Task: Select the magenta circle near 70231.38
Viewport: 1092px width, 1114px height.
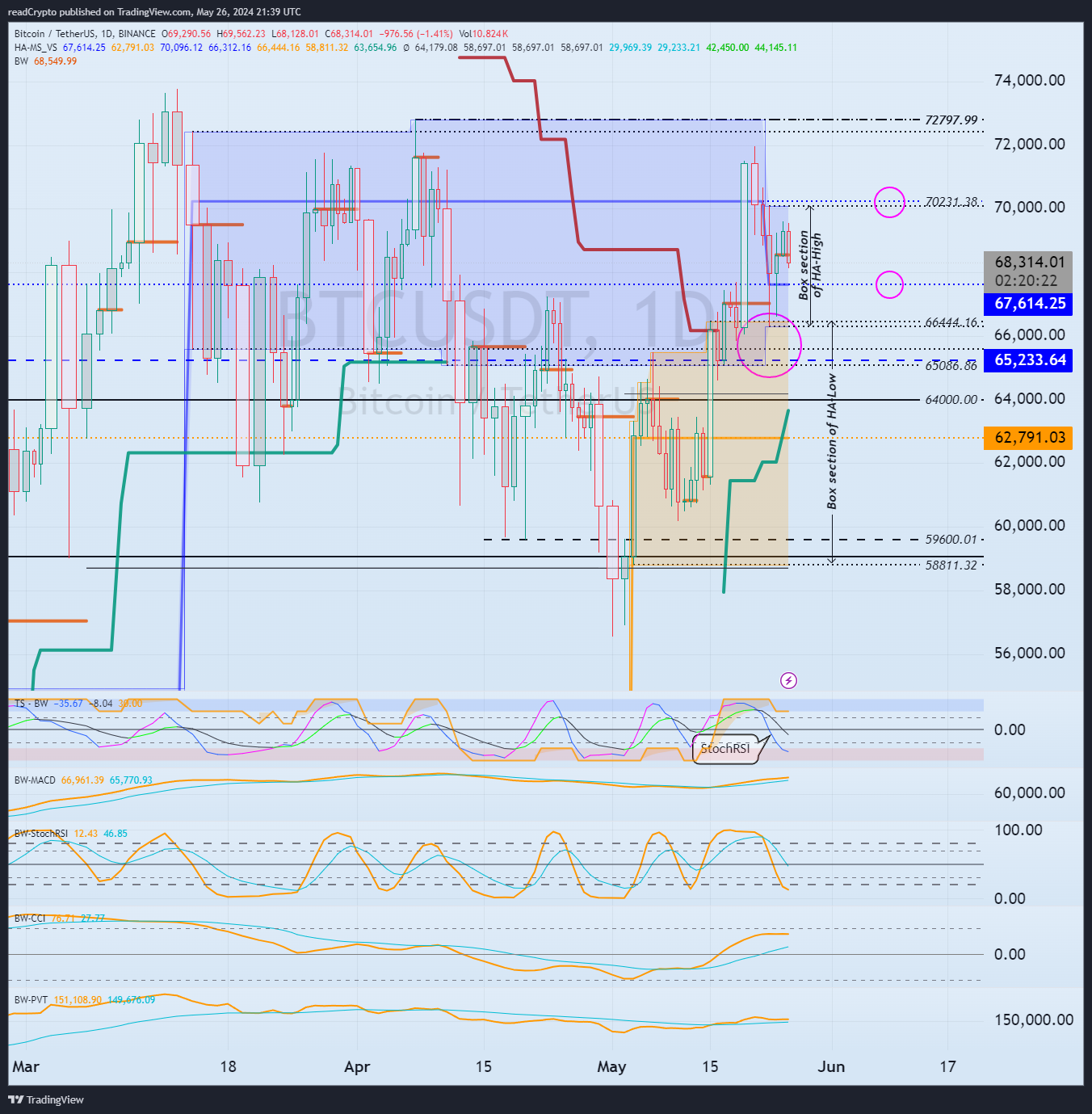Action: [889, 202]
